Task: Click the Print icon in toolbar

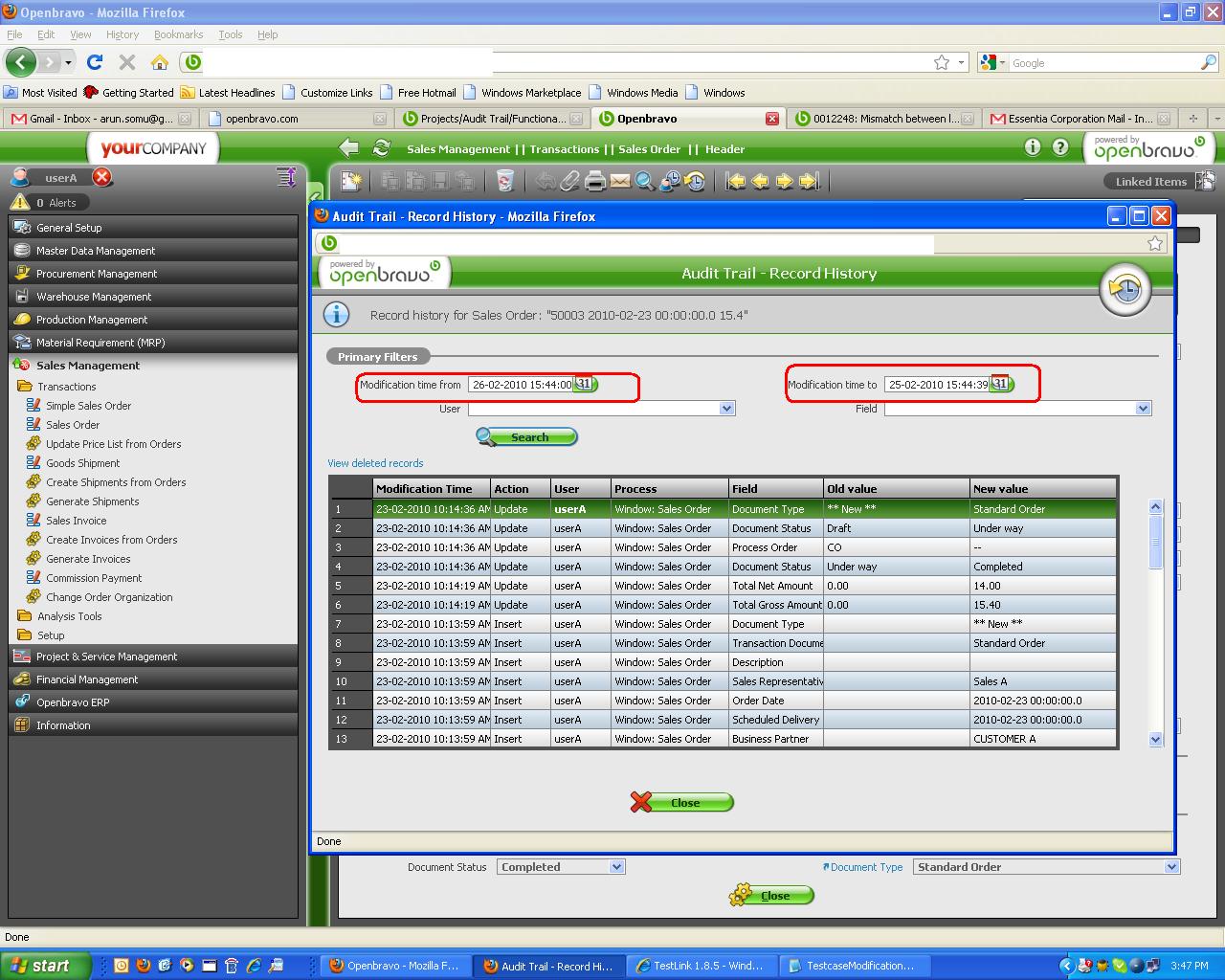Action: pos(595,181)
